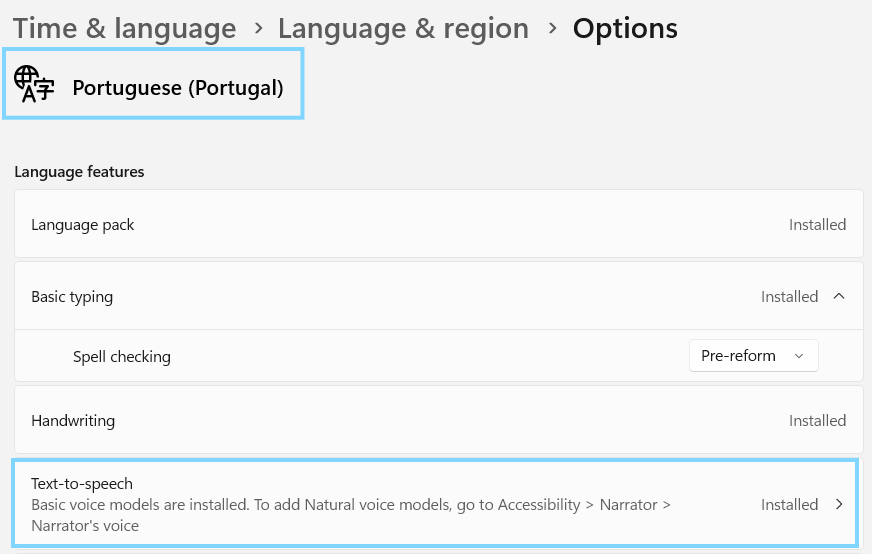Collapse the Basic typing section chevron
The width and height of the screenshot is (872, 554).
tap(839, 296)
